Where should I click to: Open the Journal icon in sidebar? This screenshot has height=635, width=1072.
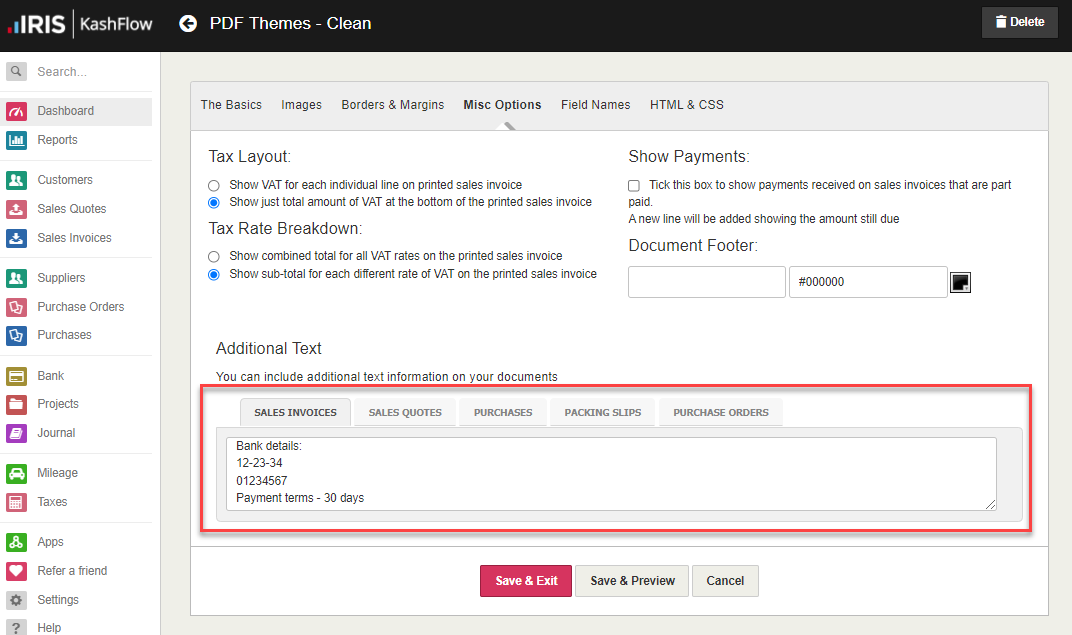pos(16,433)
